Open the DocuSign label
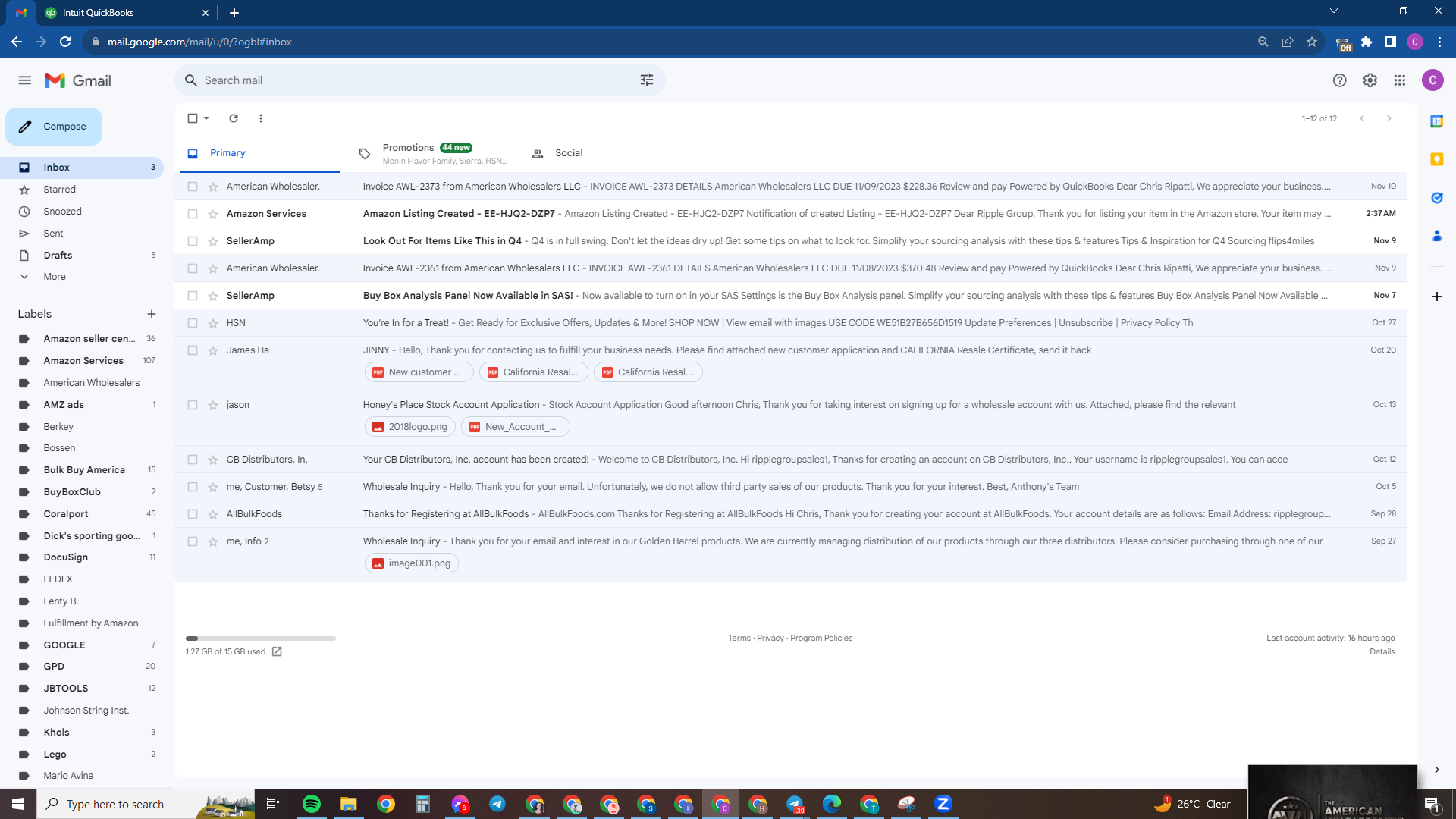Image resolution: width=1456 pixels, height=819 pixels. click(66, 557)
